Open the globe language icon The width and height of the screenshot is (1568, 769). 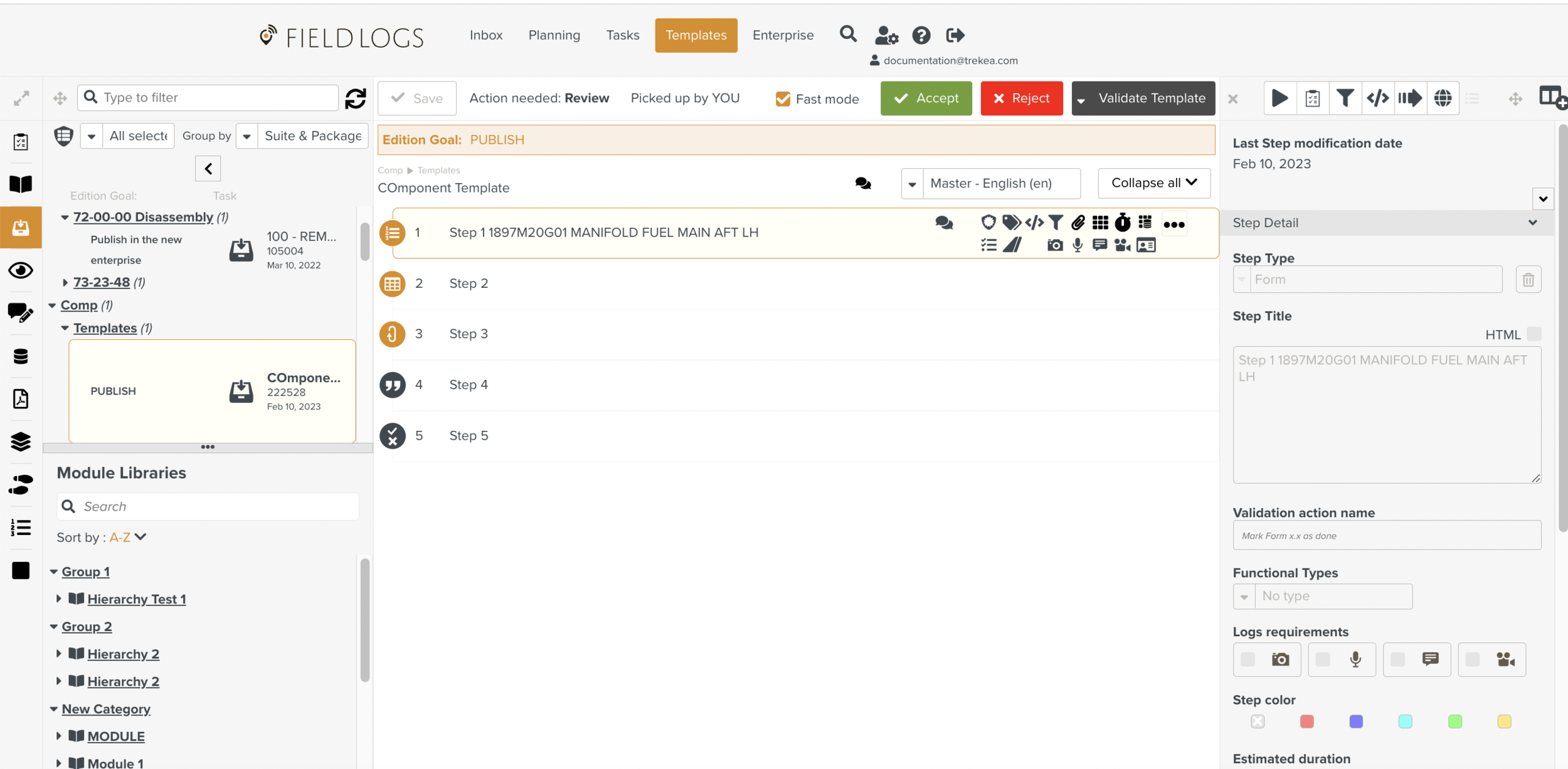(x=1443, y=98)
